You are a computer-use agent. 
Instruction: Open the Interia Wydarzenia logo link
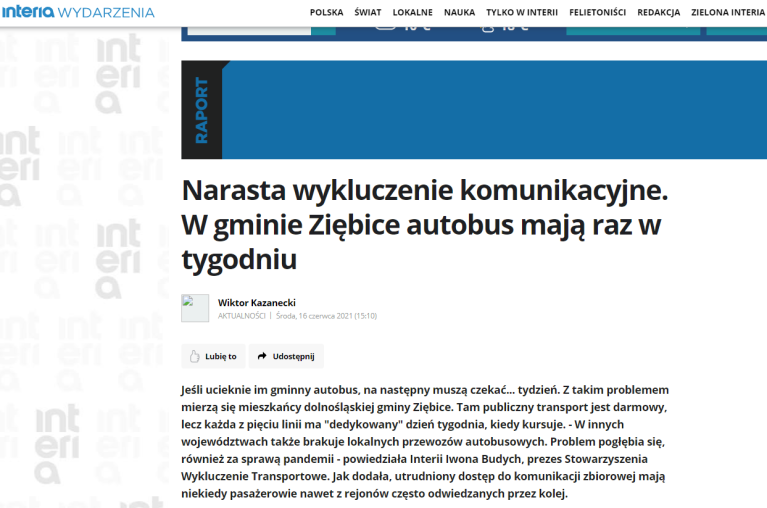click(78, 12)
